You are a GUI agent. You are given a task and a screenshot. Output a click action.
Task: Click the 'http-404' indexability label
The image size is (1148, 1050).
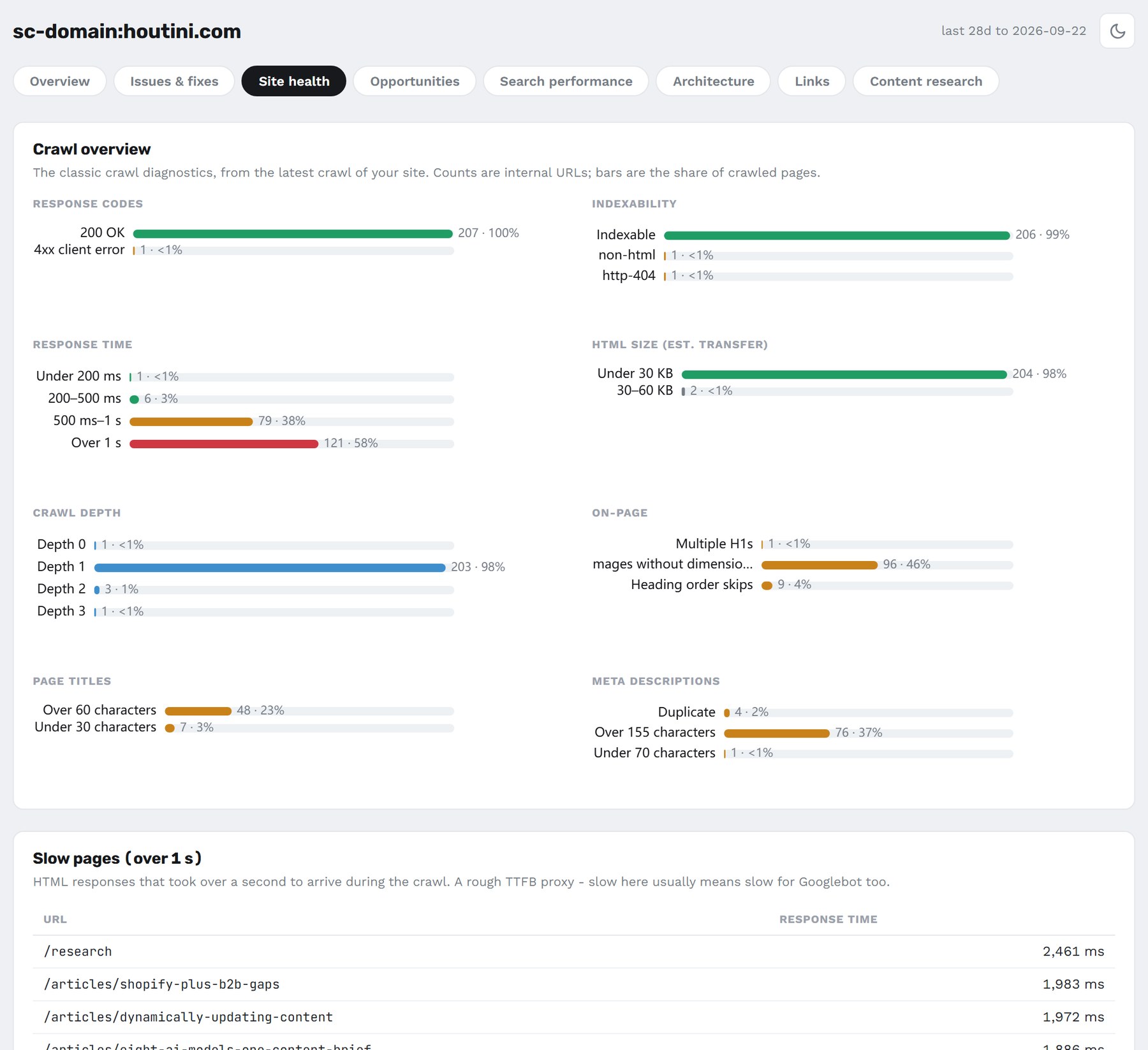click(x=629, y=275)
